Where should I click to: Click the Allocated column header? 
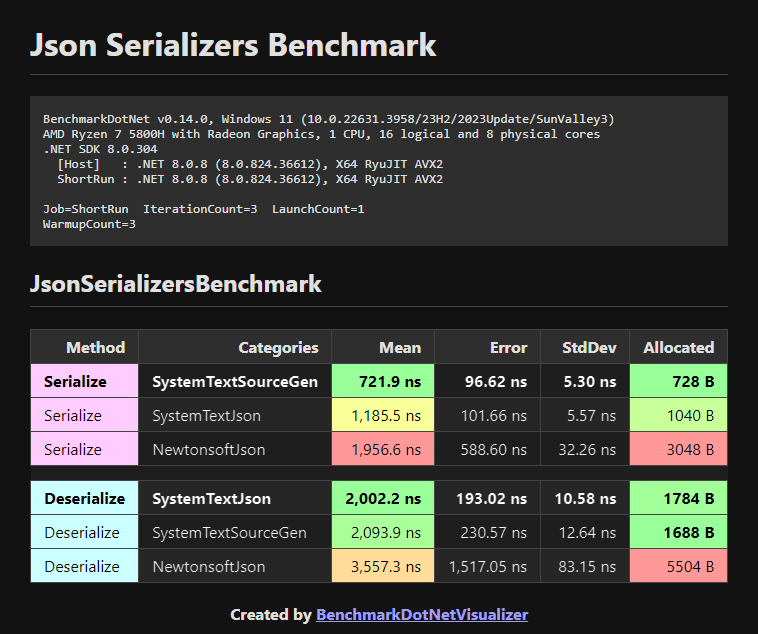679,347
